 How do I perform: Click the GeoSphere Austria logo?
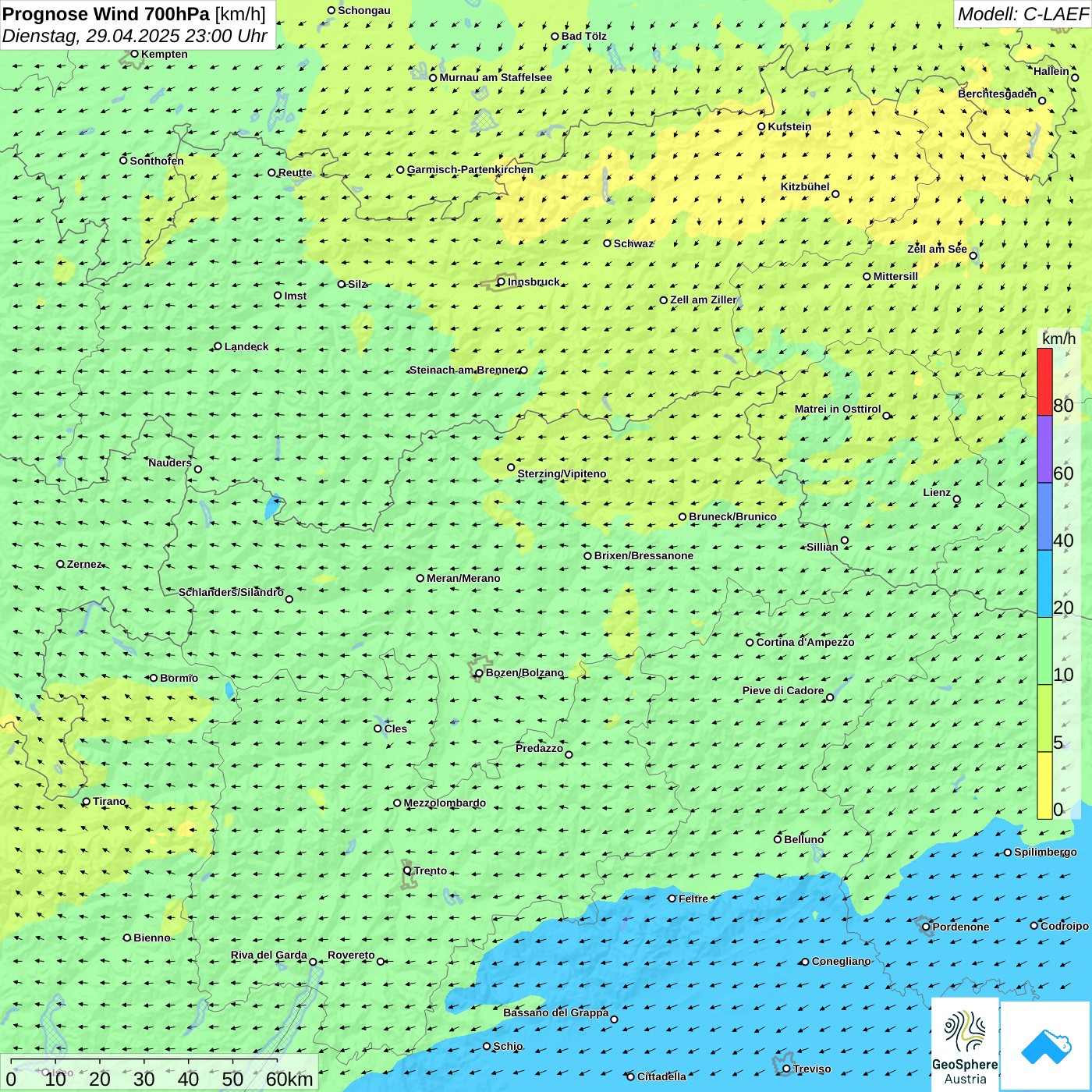click(x=965, y=1043)
